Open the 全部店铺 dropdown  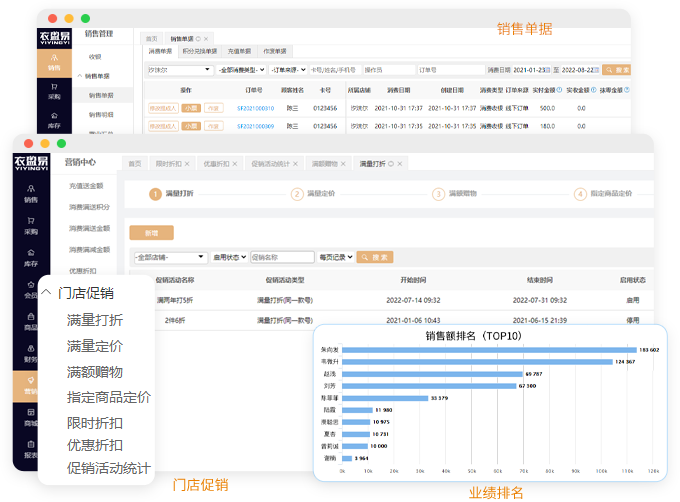[170, 257]
